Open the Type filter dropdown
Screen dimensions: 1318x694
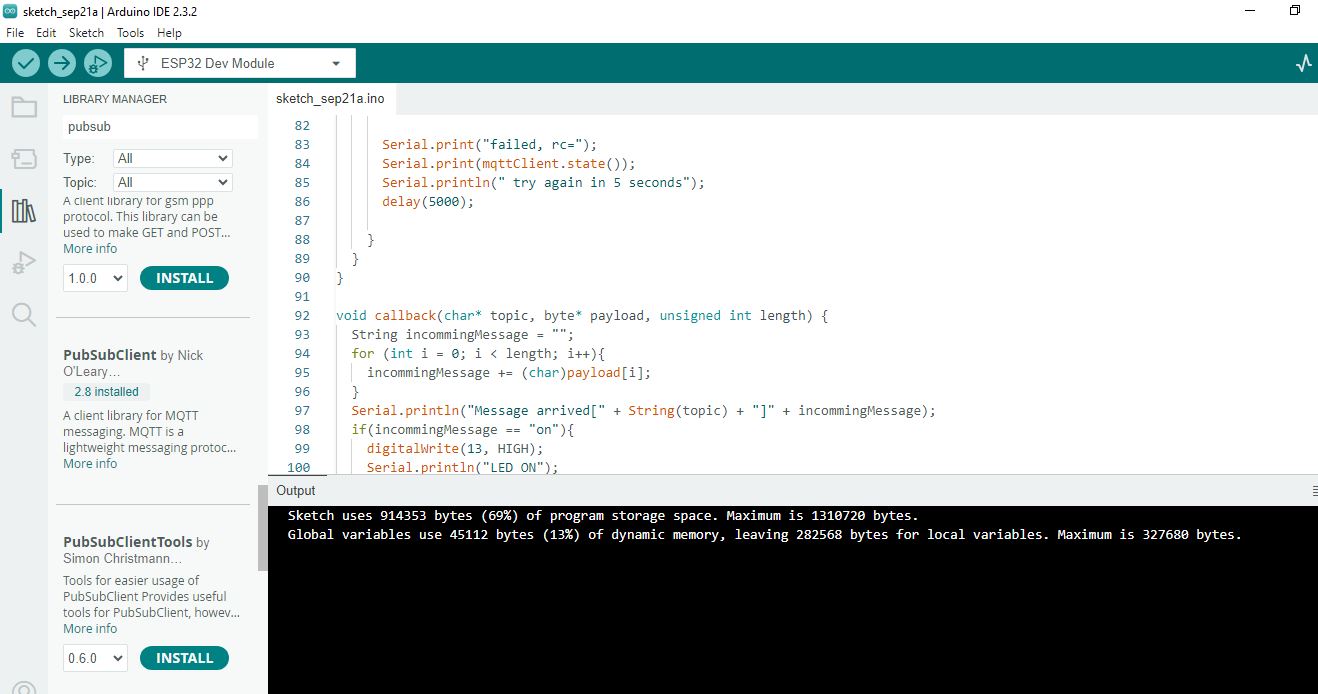(173, 158)
